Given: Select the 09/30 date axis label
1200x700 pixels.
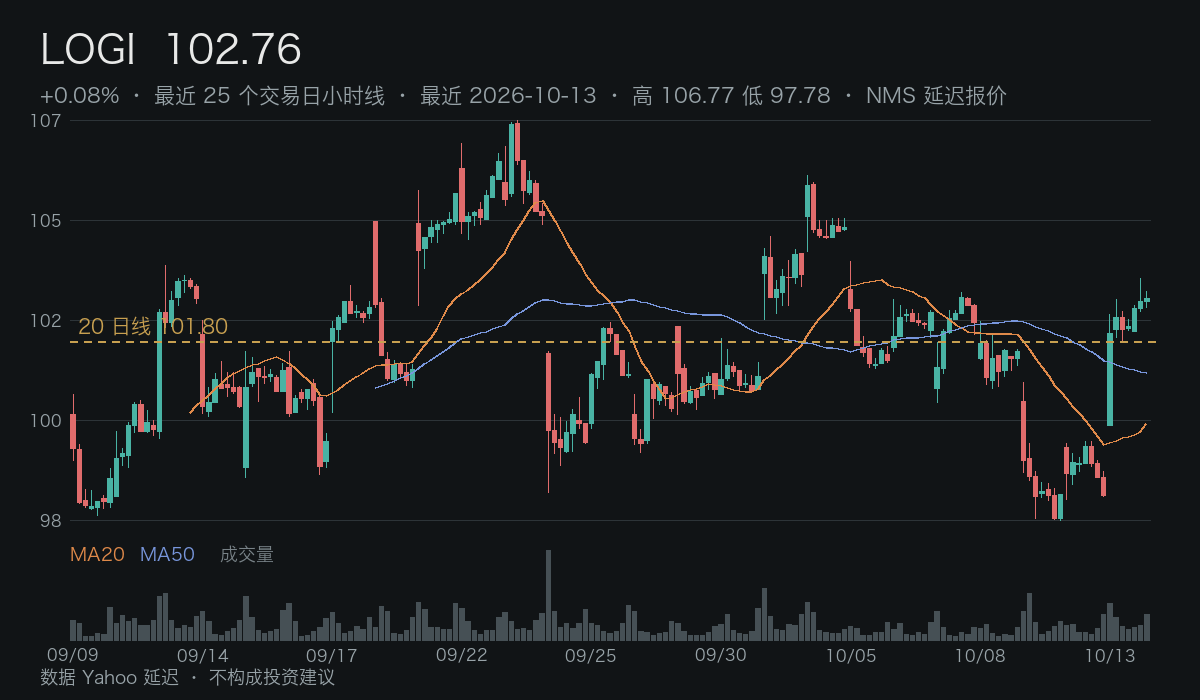Looking at the screenshot, I should click(721, 656).
